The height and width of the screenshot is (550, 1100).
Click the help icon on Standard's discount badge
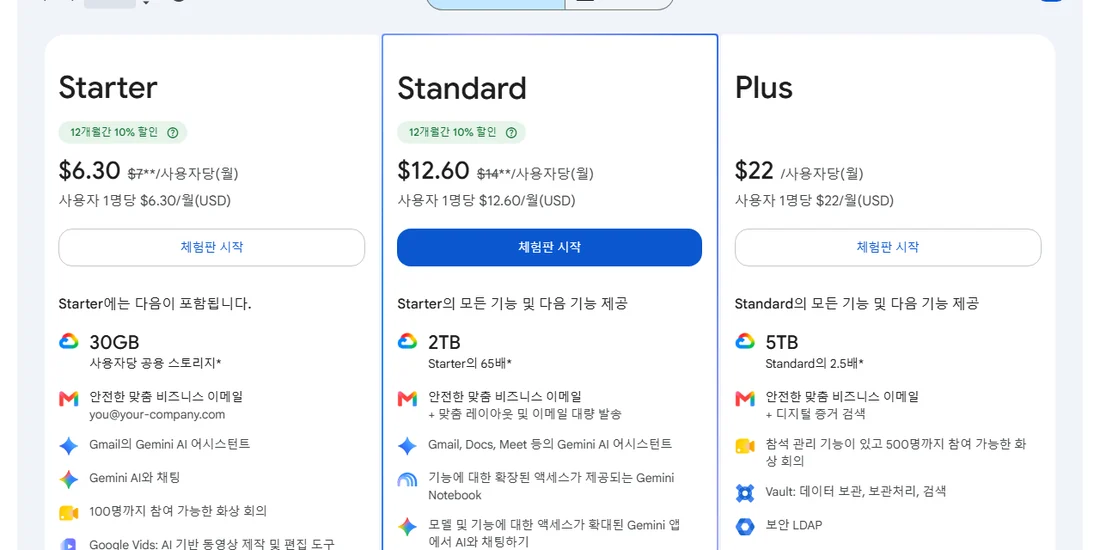511,132
